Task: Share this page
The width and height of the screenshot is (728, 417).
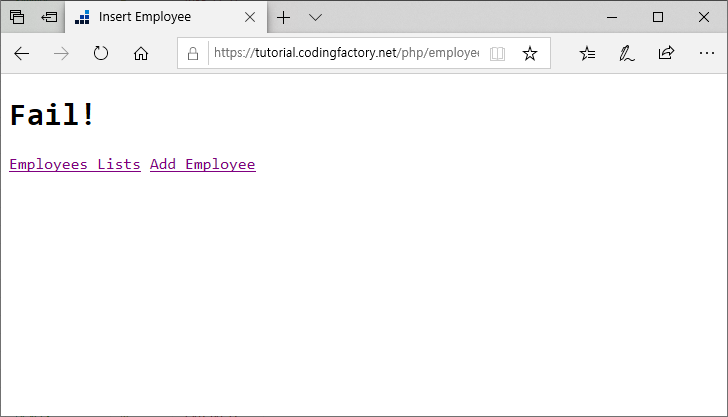Action: [x=666, y=53]
